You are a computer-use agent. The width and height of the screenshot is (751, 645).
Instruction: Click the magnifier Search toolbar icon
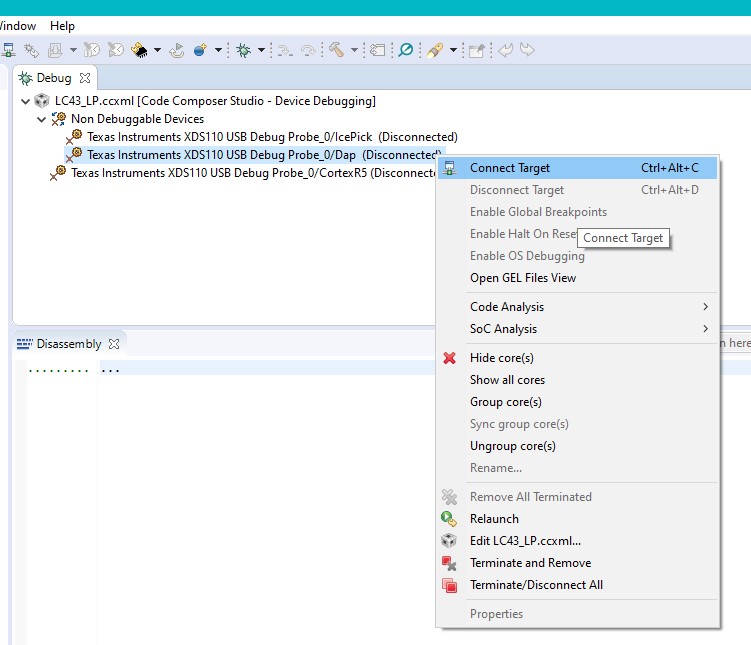pos(406,50)
